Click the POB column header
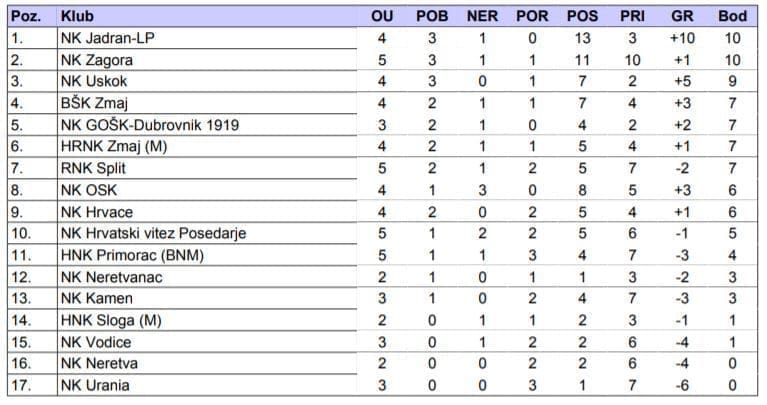This screenshot has height=405, width=767. [432, 16]
